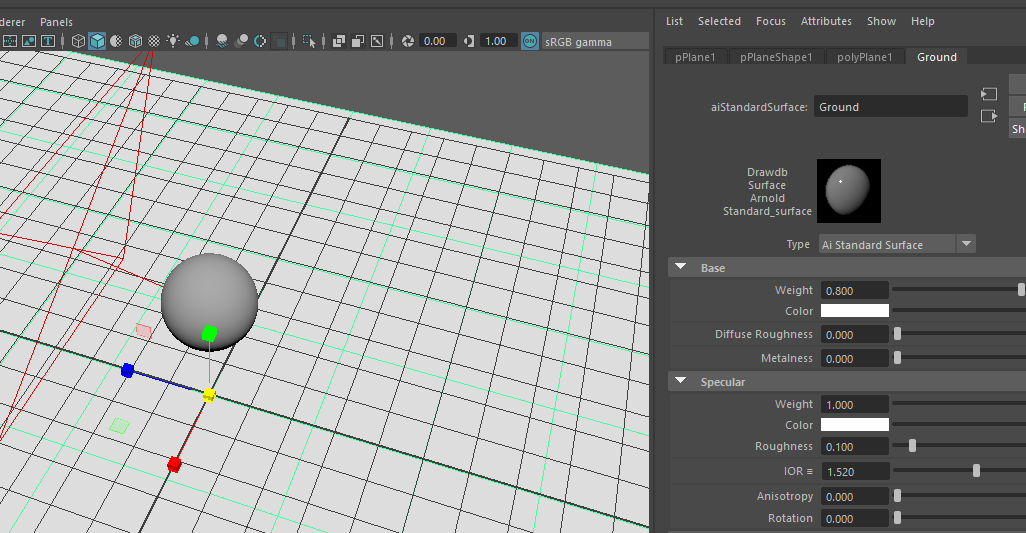
Task: Toggle screen space ambient occlusion icon
Action: click(222, 41)
